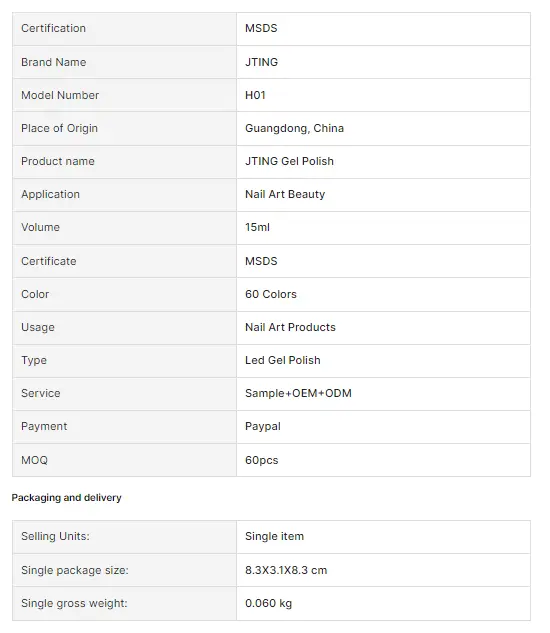Click the H01 model number value

click(x=255, y=95)
